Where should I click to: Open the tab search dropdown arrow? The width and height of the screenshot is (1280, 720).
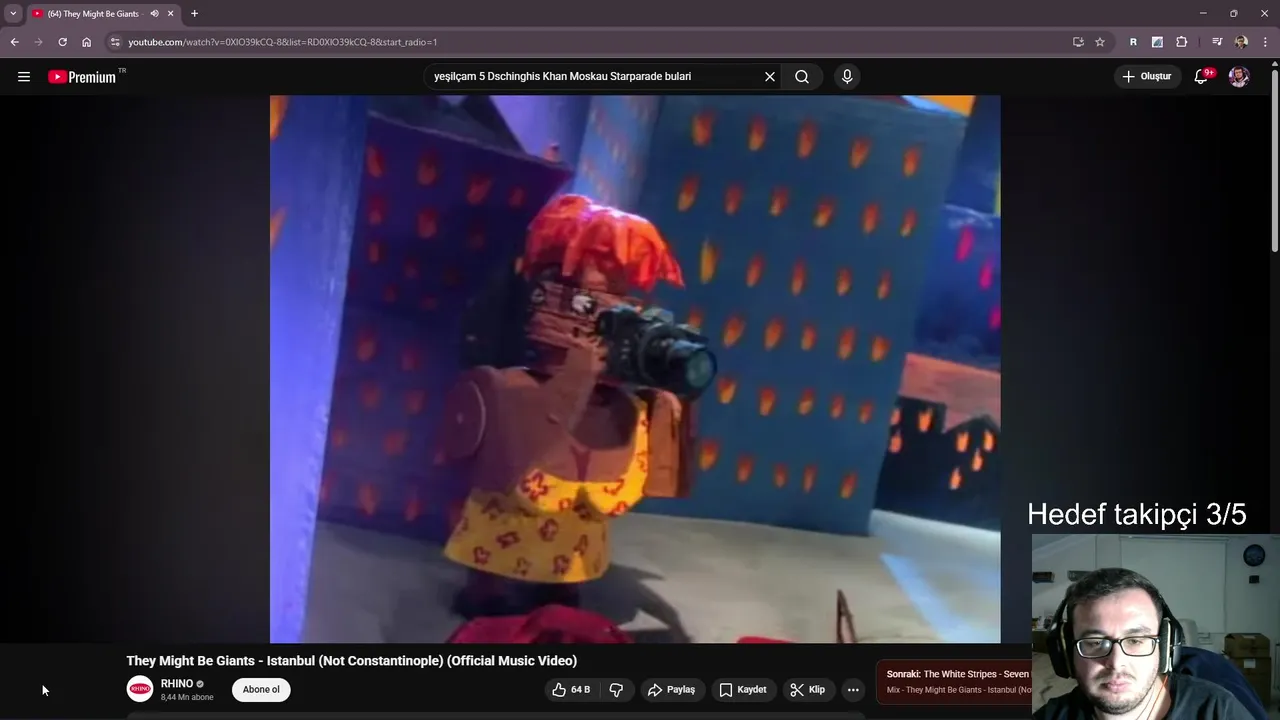click(x=13, y=14)
